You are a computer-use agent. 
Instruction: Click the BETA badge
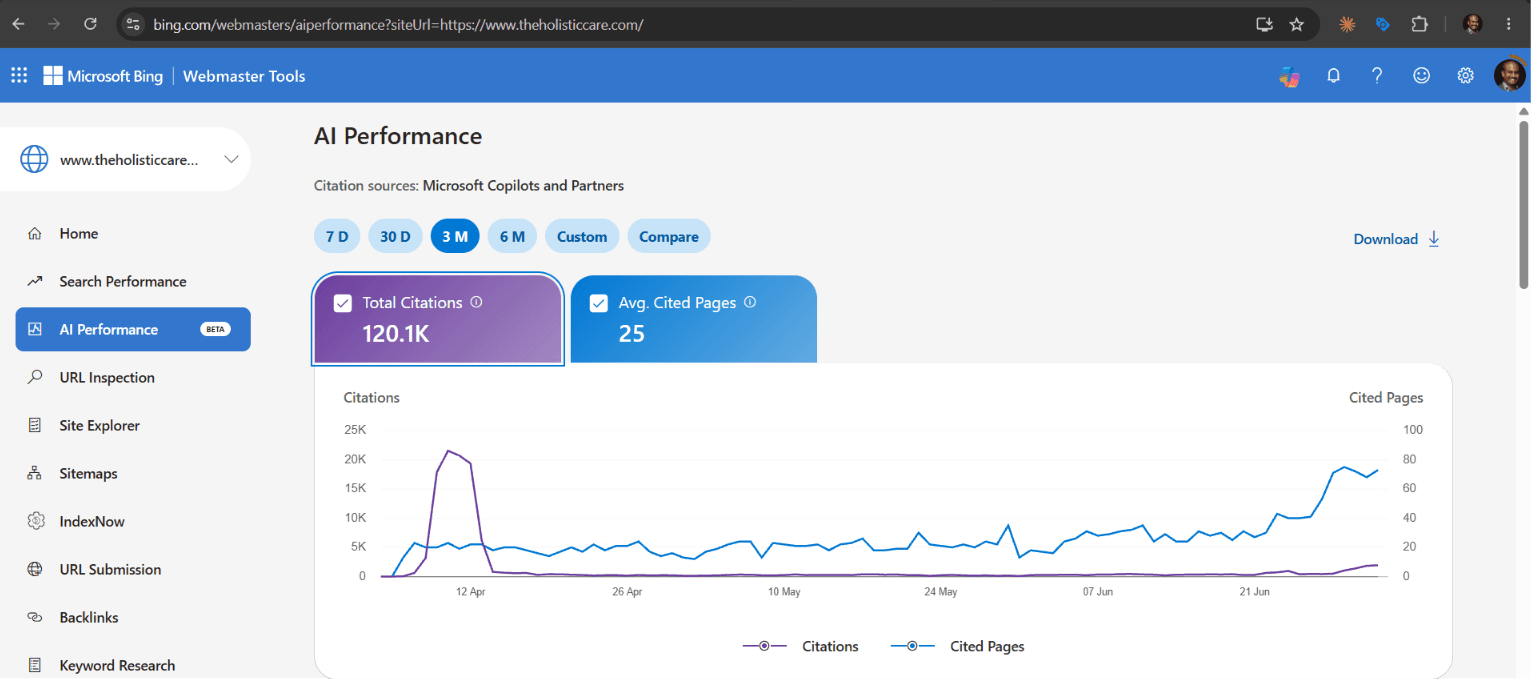(215, 330)
